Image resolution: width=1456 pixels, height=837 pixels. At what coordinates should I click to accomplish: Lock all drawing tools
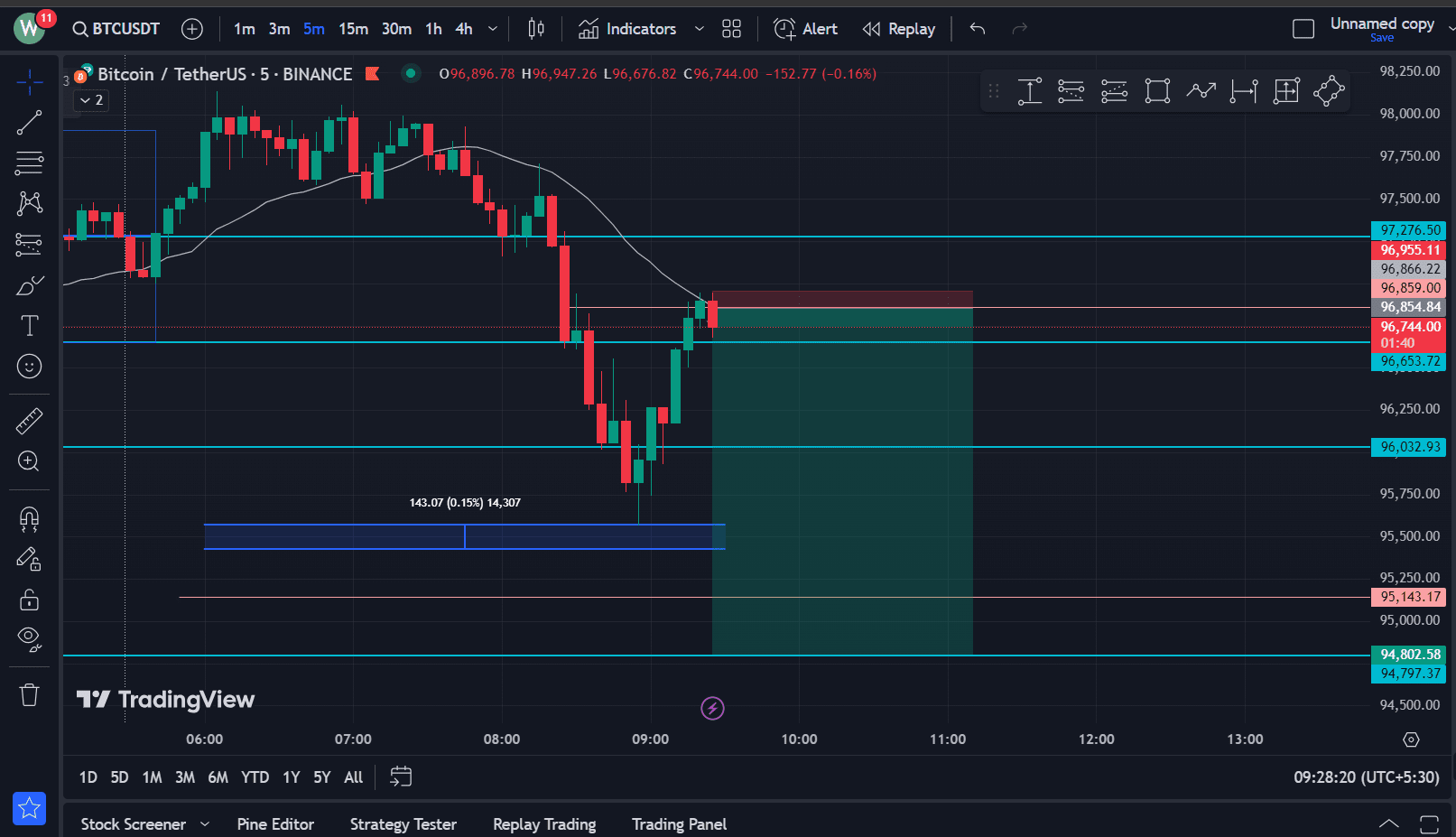pos(29,600)
